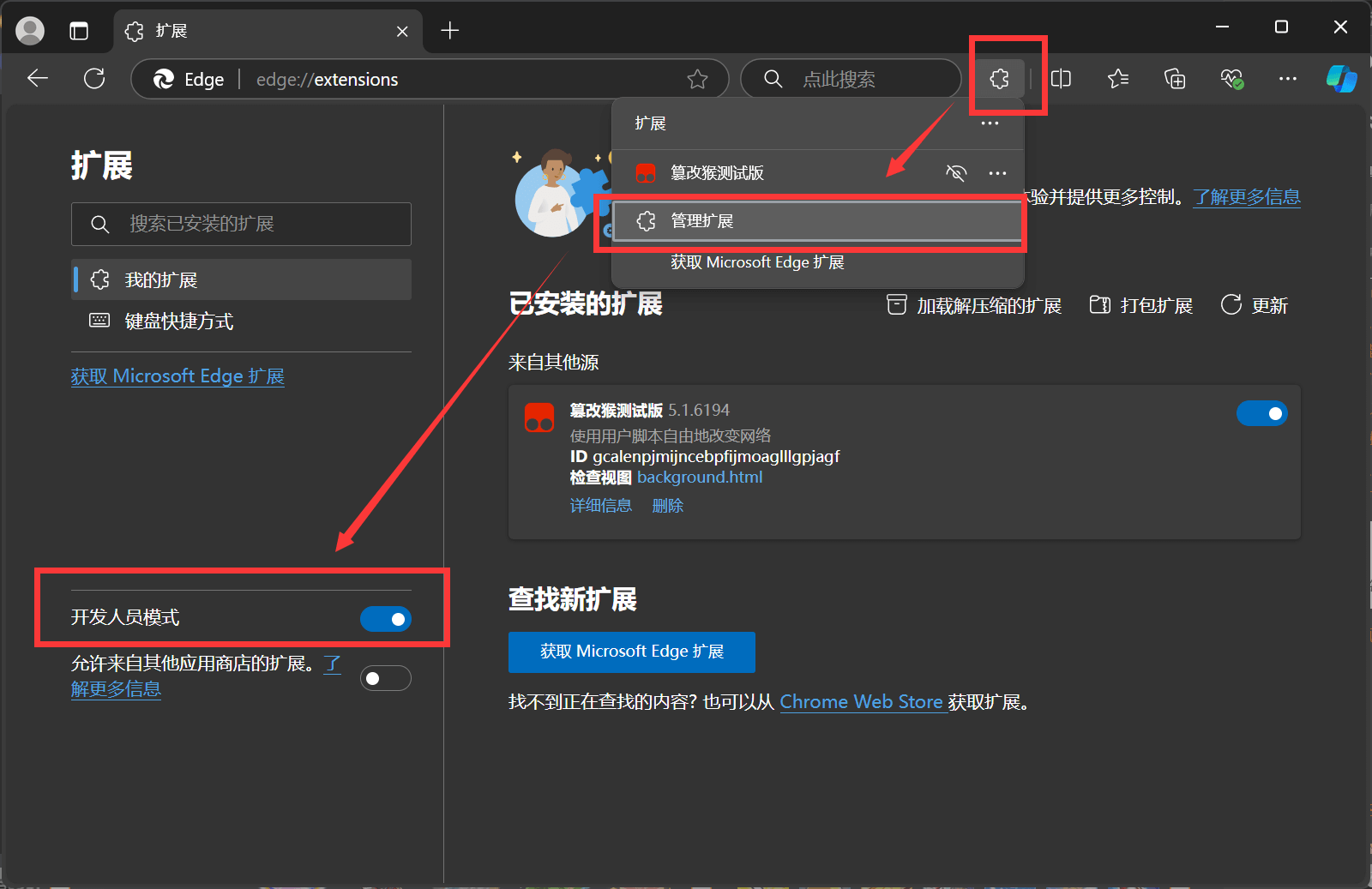Select 我的扩展 in sidebar

[x=241, y=279]
